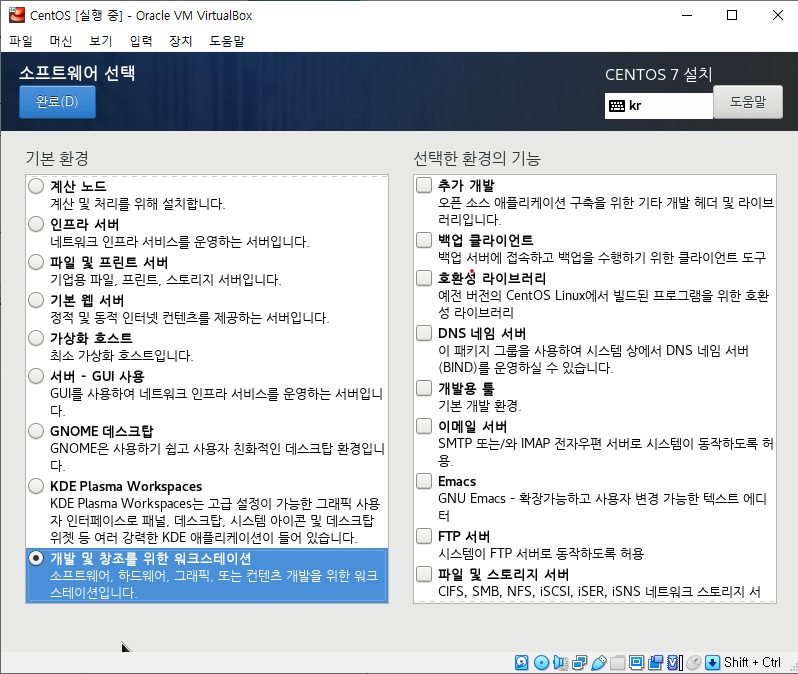Select the 가상화 호스트 environment
The height and width of the screenshot is (674, 798).
(x=36, y=338)
